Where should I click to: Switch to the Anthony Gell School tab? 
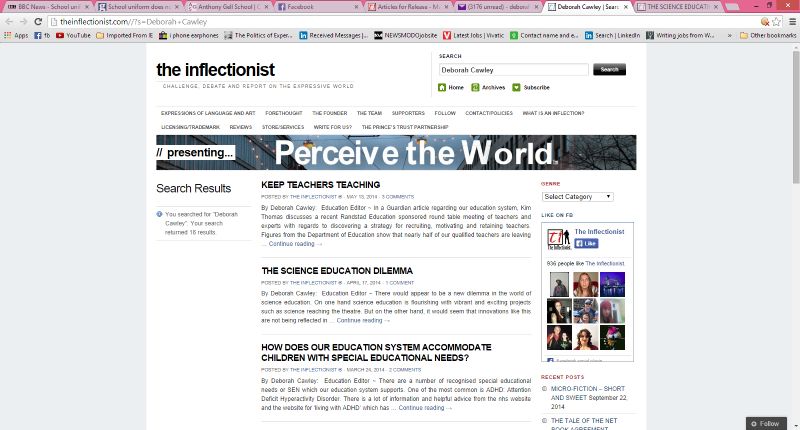click(x=230, y=7)
